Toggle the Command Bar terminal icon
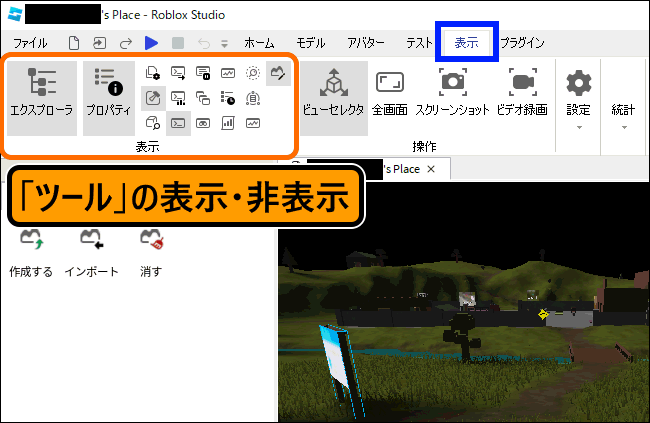 pos(178,123)
